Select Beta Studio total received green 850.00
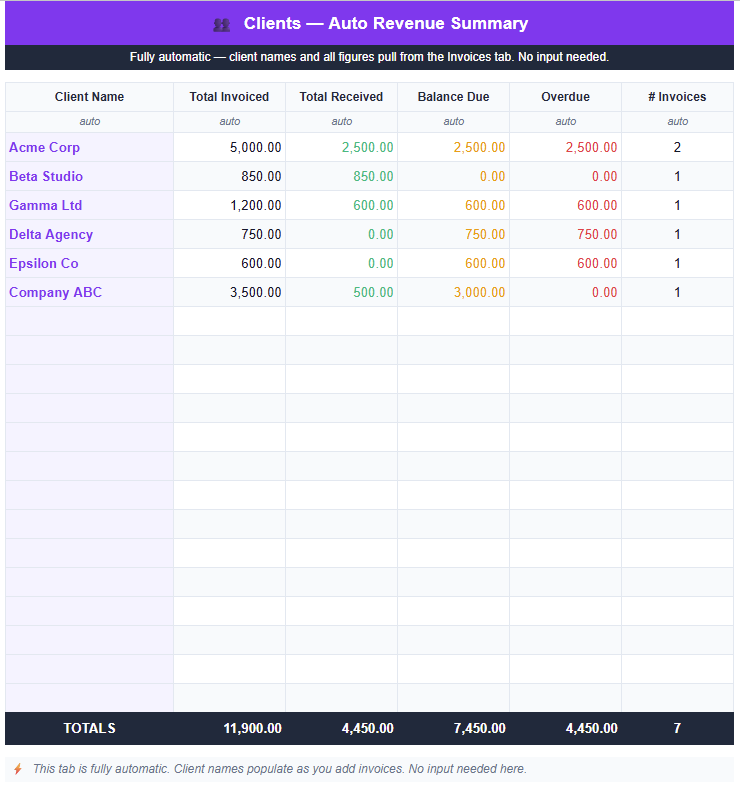The width and height of the screenshot is (740, 792). [373, 176]
